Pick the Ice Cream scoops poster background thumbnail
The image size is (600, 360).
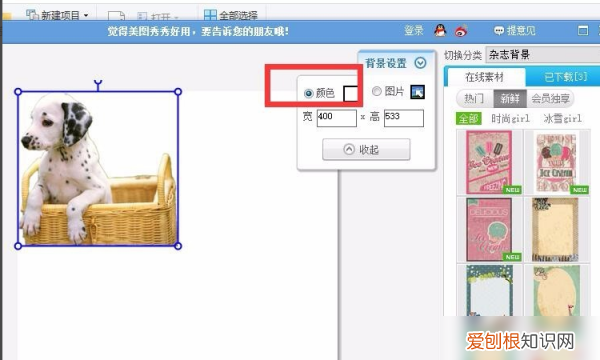click(x=557, y=162)
